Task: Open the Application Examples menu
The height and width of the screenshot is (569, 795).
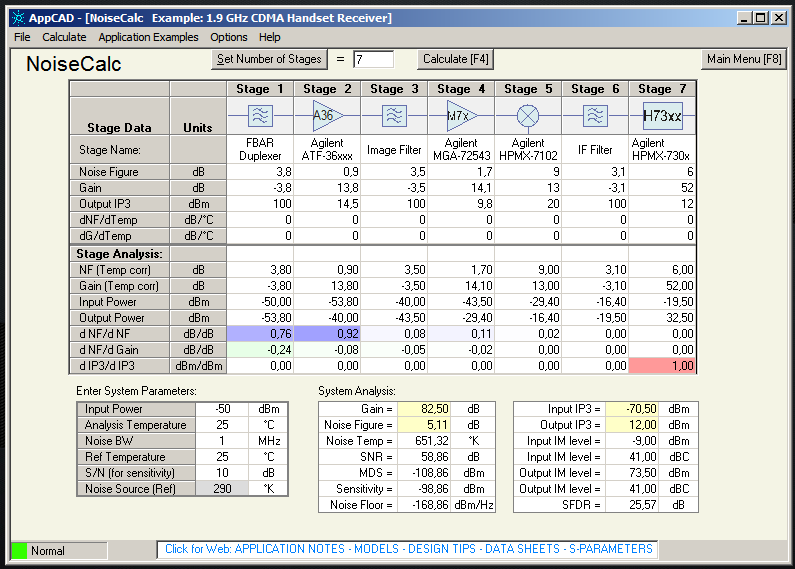Action: pyautogui.click(x=149, y=37)
